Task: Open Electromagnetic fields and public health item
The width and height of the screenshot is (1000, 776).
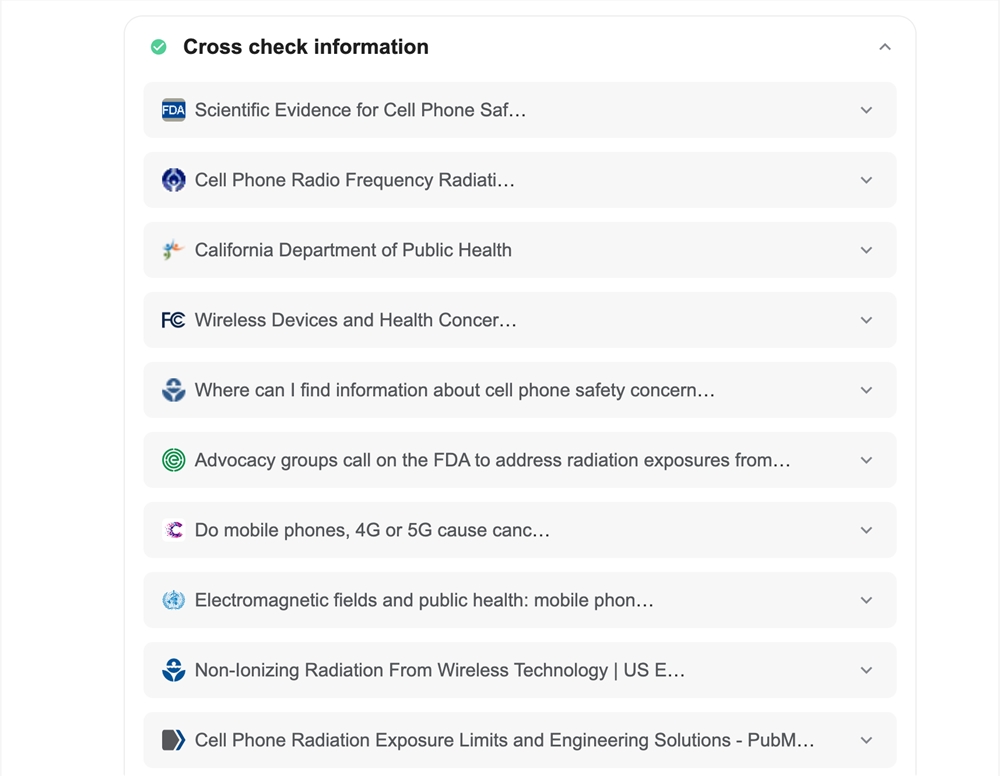Action: [520, 600]
